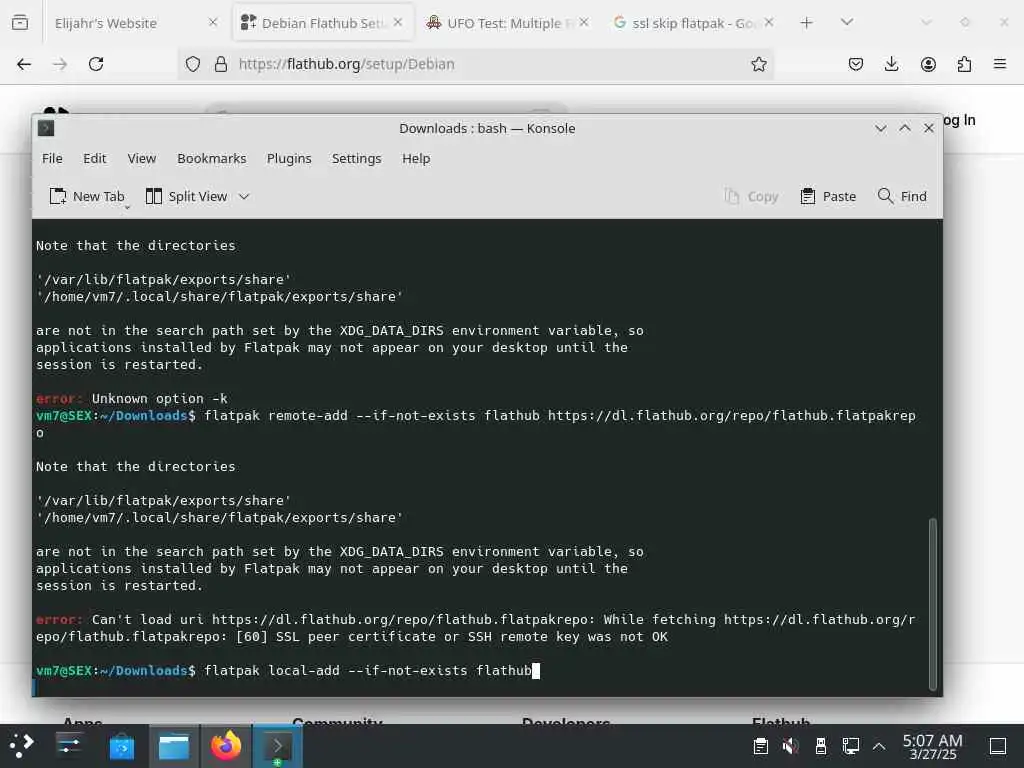This screenshot has height=768, width=1024.
Task: Click the Copy button in Konsole
Action: (752, 197)
